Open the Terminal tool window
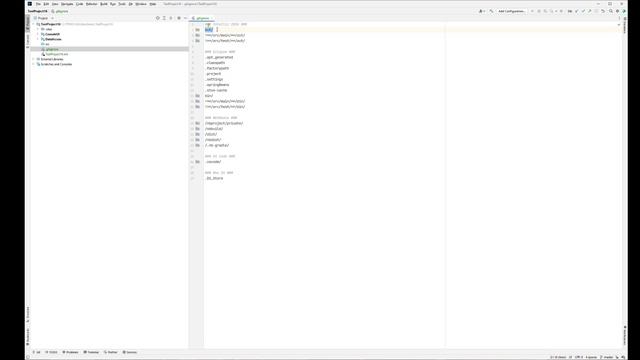The height and width of the screenshot is (360, 640). tap(91, 352)
